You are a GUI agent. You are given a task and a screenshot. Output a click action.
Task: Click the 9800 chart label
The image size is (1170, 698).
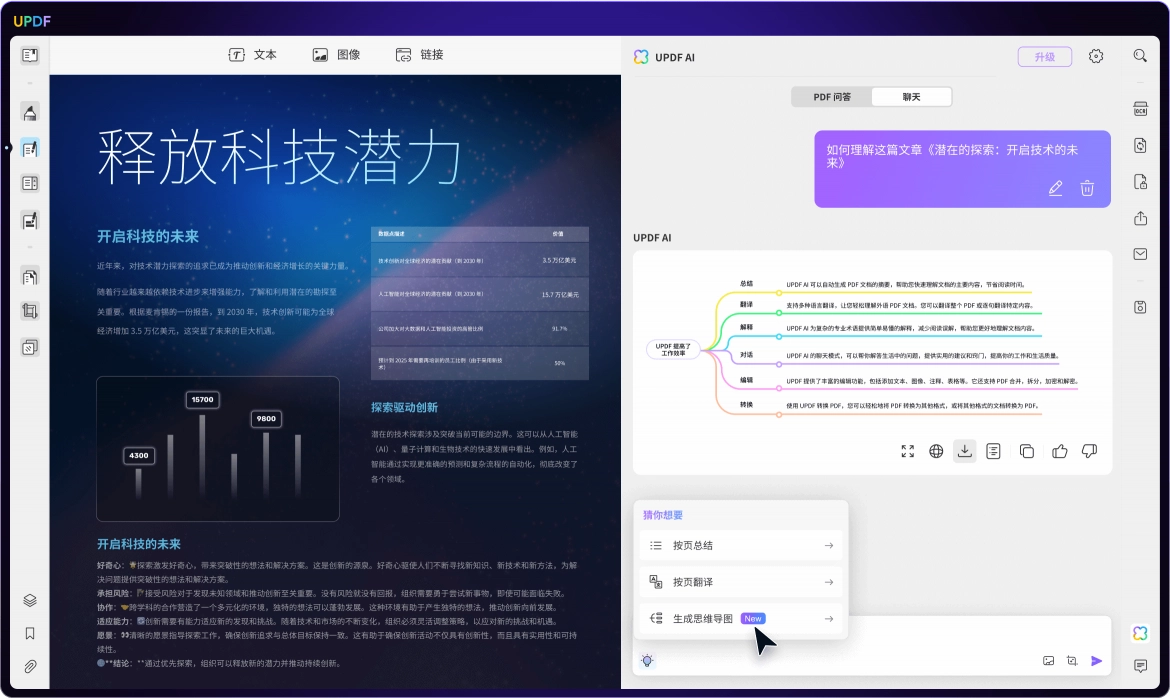(266, 419)
